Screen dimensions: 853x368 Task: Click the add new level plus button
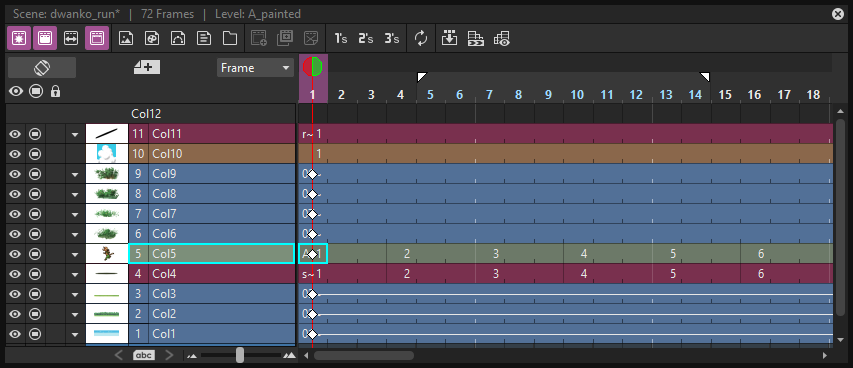coord(147,68)
